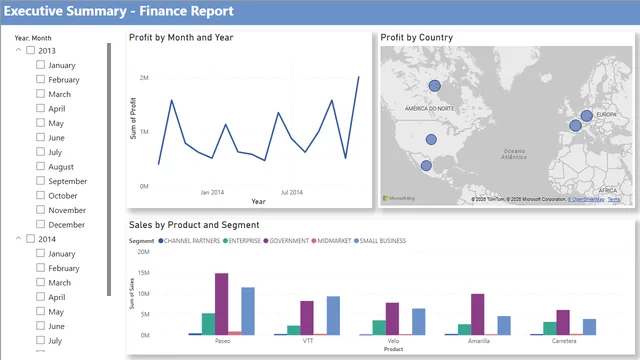Check March under 2013
This screenshot has width=640, height=360.
(x=40, y=93)
